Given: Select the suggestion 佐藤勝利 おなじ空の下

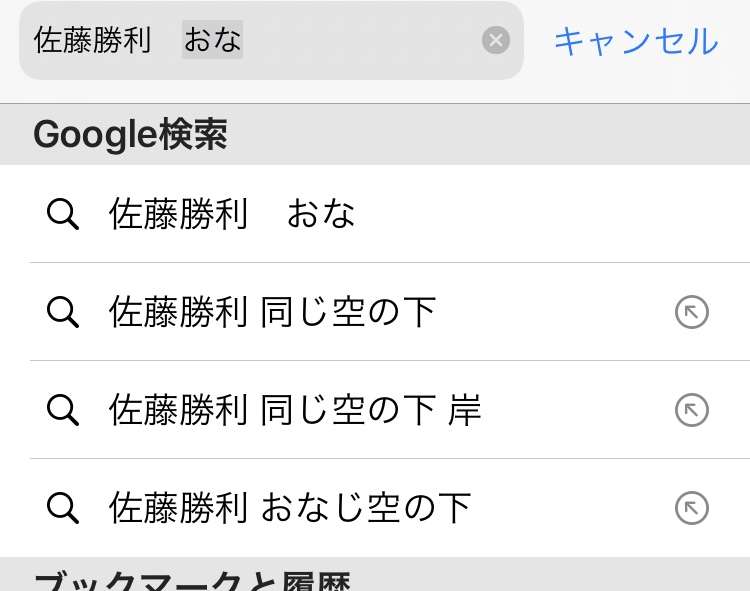Looking at the screenshot, I should tap(375, 508).
